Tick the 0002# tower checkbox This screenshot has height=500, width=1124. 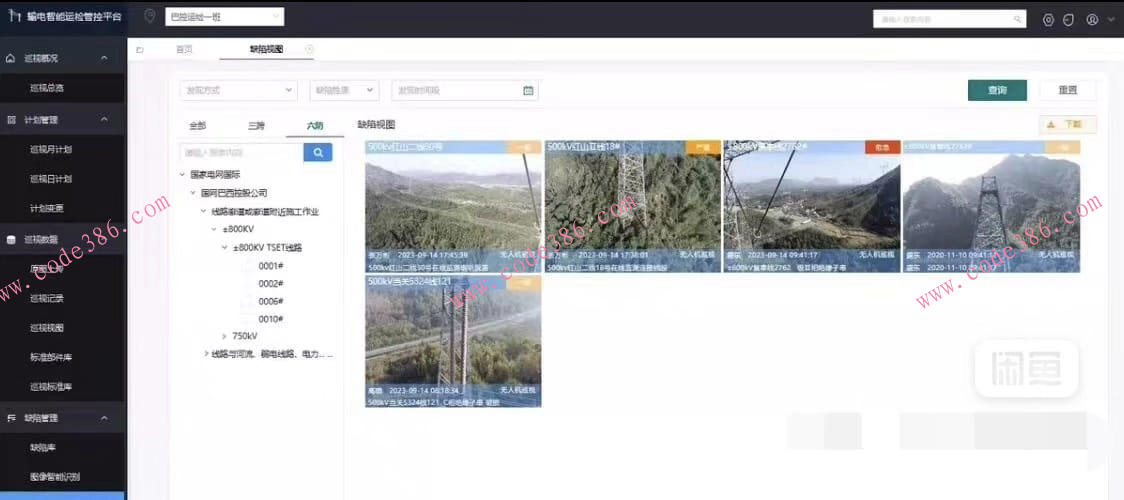(249, 284)
